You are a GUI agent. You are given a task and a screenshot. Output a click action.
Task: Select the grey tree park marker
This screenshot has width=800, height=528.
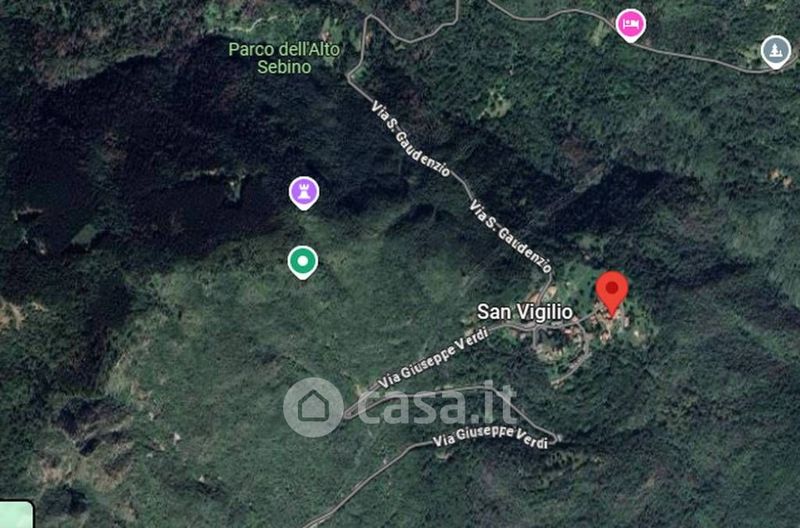pyautogui.click(x=776, y=52)
